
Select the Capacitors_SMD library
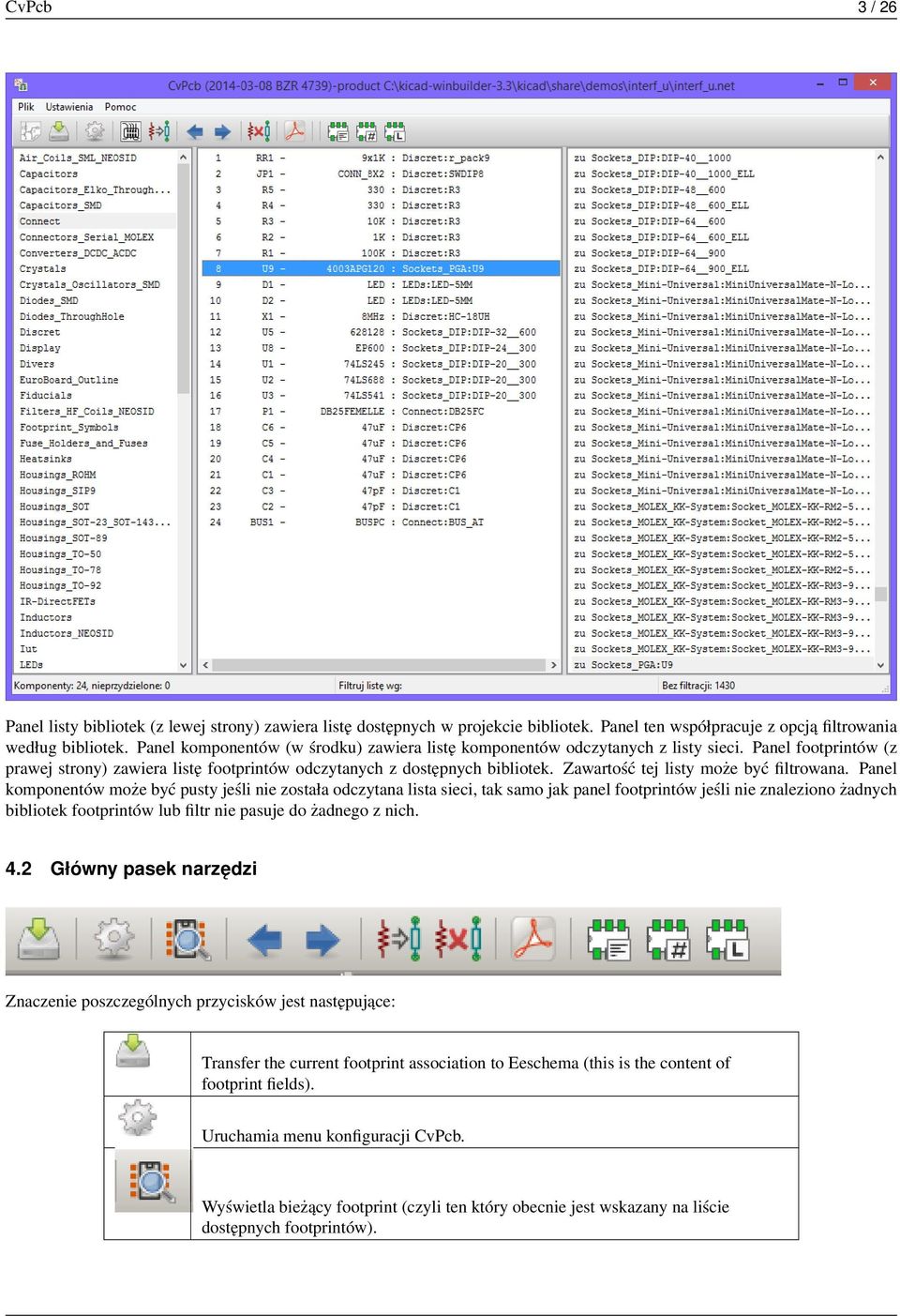coord(96,205)
